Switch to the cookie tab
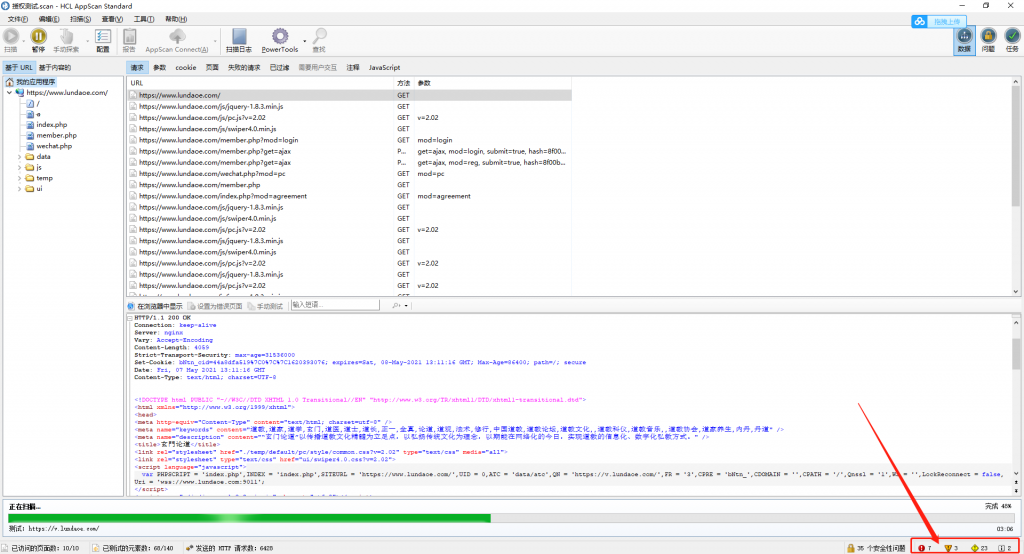The image size is (1024, 554). [x=186, y=67]
